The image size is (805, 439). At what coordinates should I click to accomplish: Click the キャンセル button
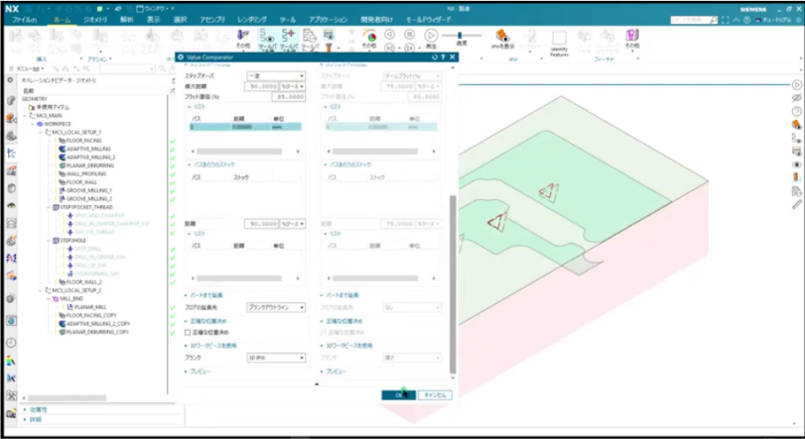coord(434,395)
